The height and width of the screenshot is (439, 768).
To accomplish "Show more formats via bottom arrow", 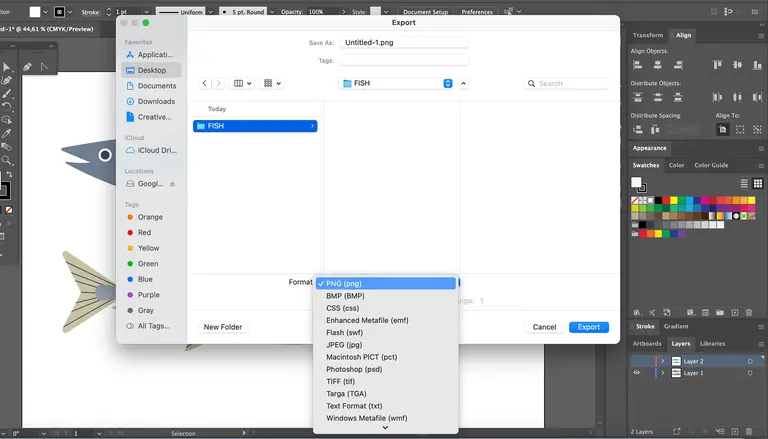I will pyautogui.click(x=385, y=428).
